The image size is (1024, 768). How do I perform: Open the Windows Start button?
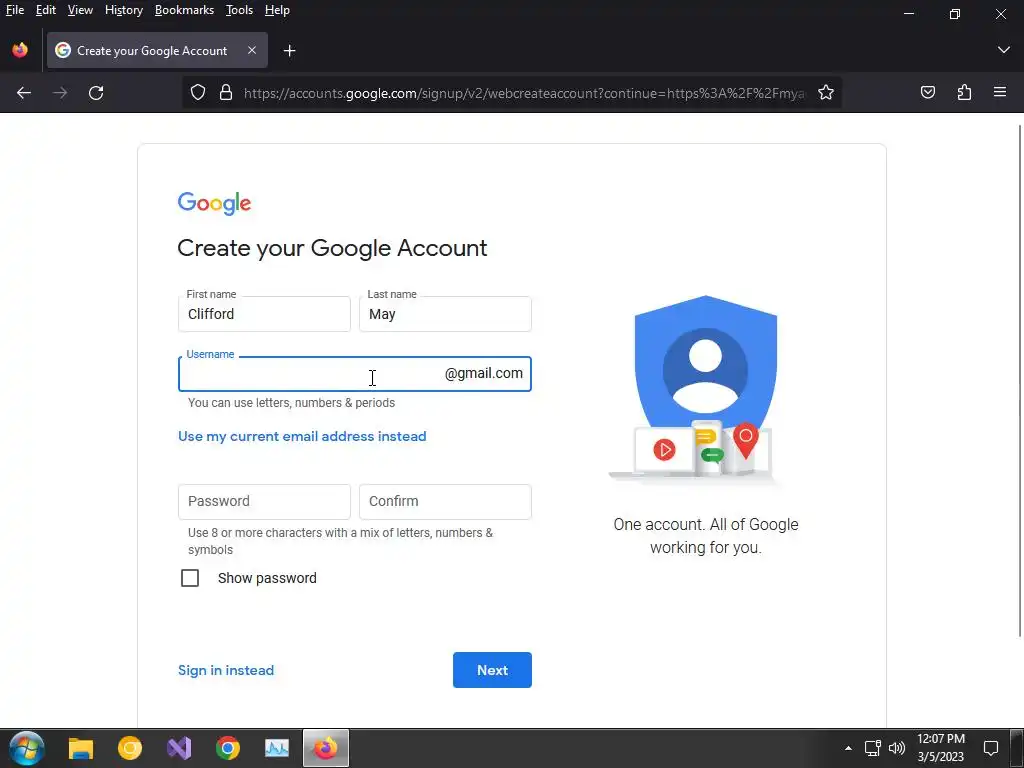click(x=27, y=748)
